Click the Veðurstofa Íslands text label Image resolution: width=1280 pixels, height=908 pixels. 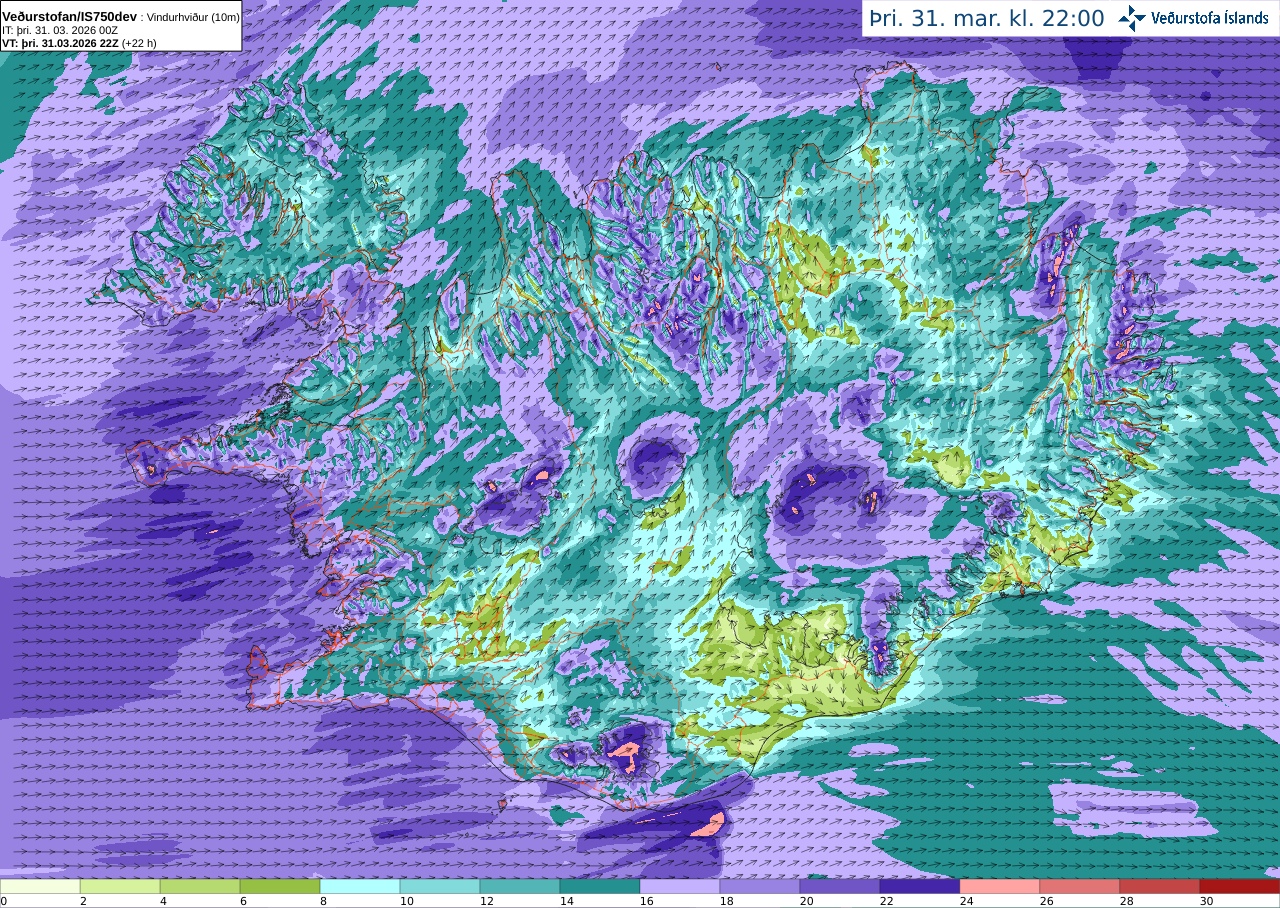pos(1210,18)
